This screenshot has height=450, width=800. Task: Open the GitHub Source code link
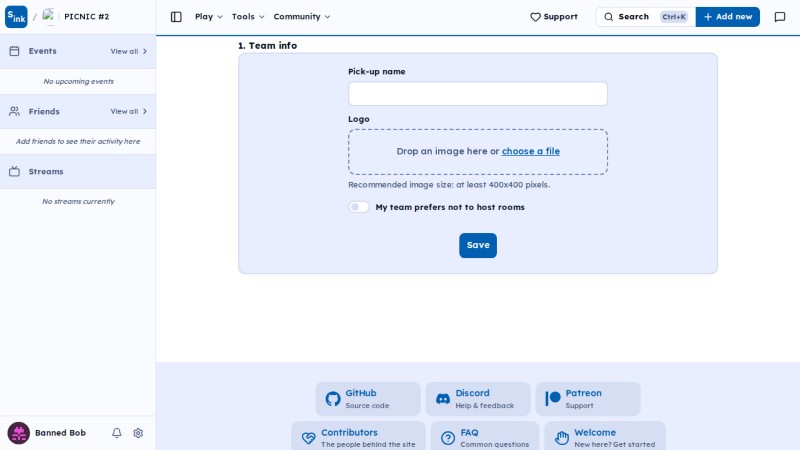click(x=368, y=399)
